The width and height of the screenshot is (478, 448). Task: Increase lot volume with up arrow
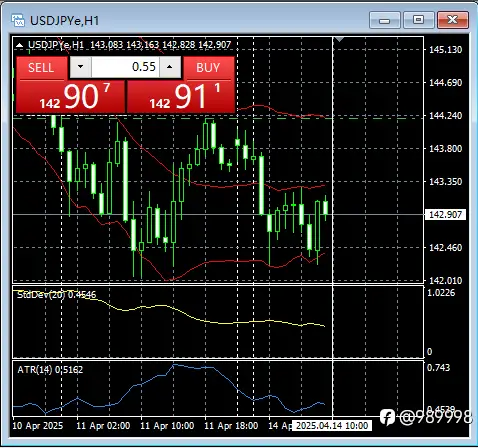[170, 67]
